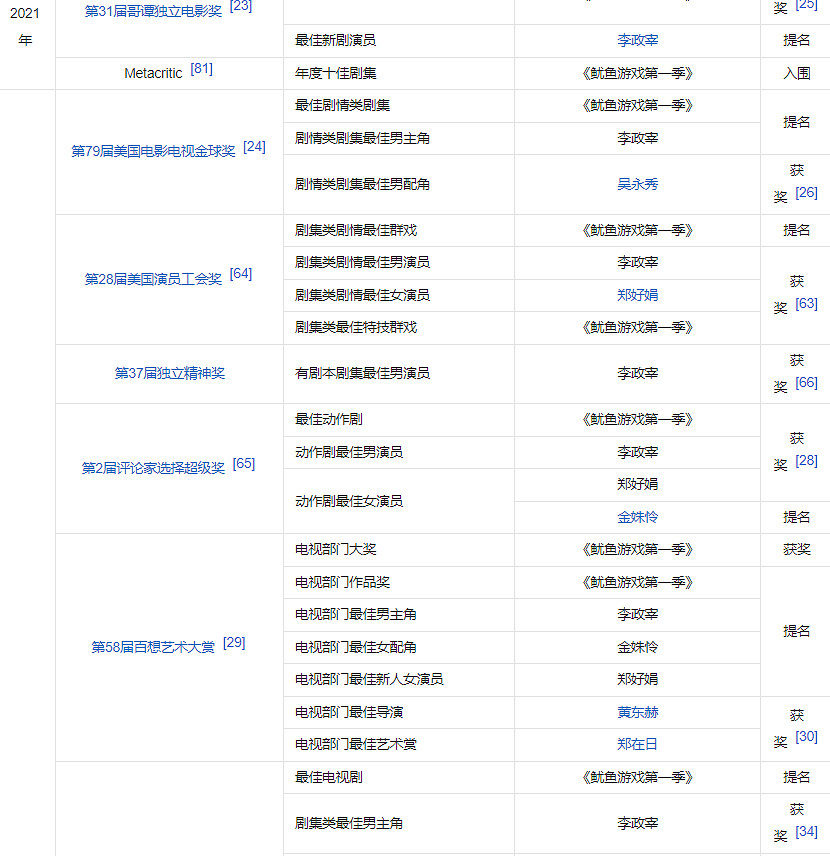Open the Metacritic link
This screenshot has height=856, width=830.
click(156, 72)
